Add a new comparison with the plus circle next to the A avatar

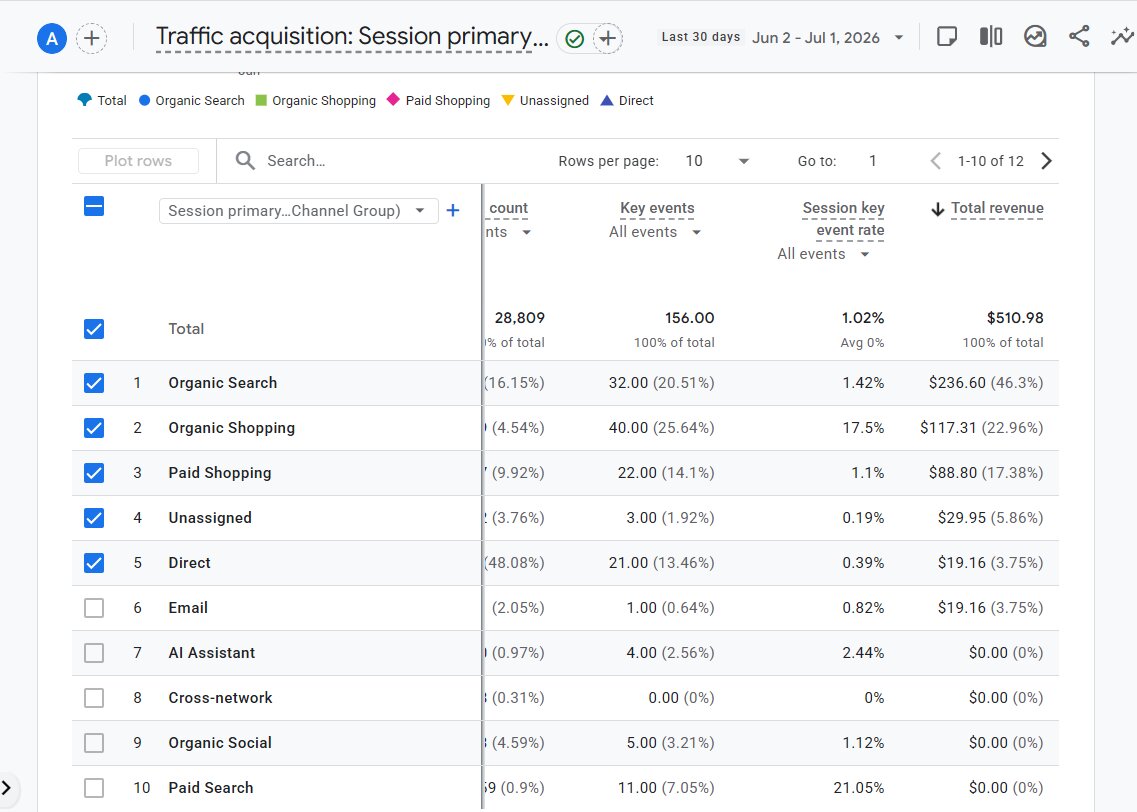[91, 38]
